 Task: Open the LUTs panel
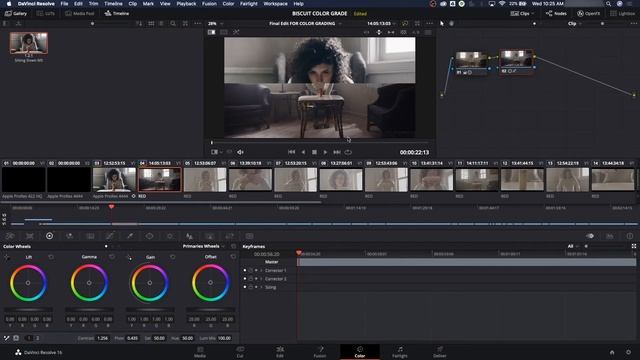coord(45,13)
